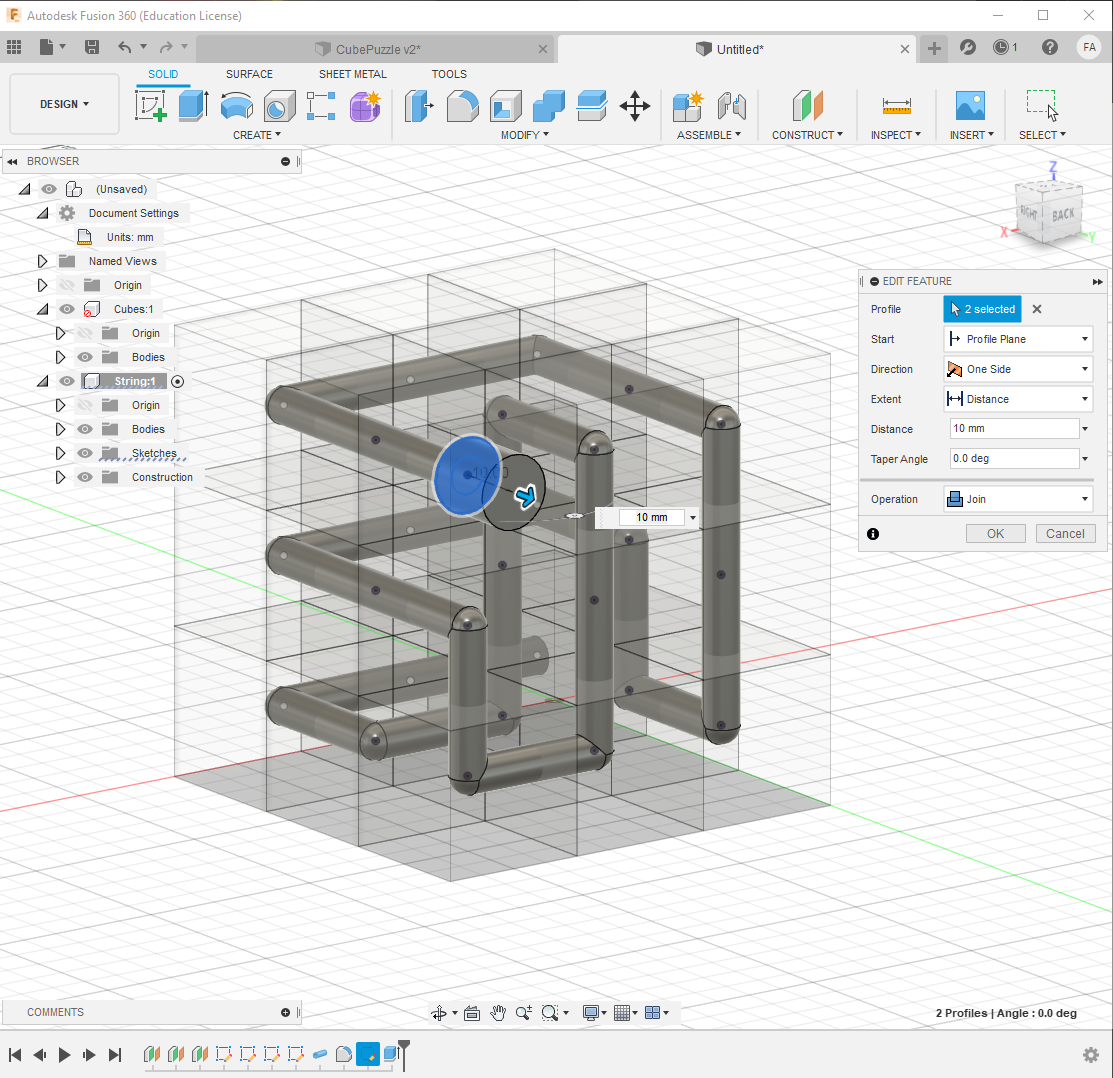1113x1078 pixels.
Task: Expand the Bodies folder under String:1
Action: tap(60, 429)
